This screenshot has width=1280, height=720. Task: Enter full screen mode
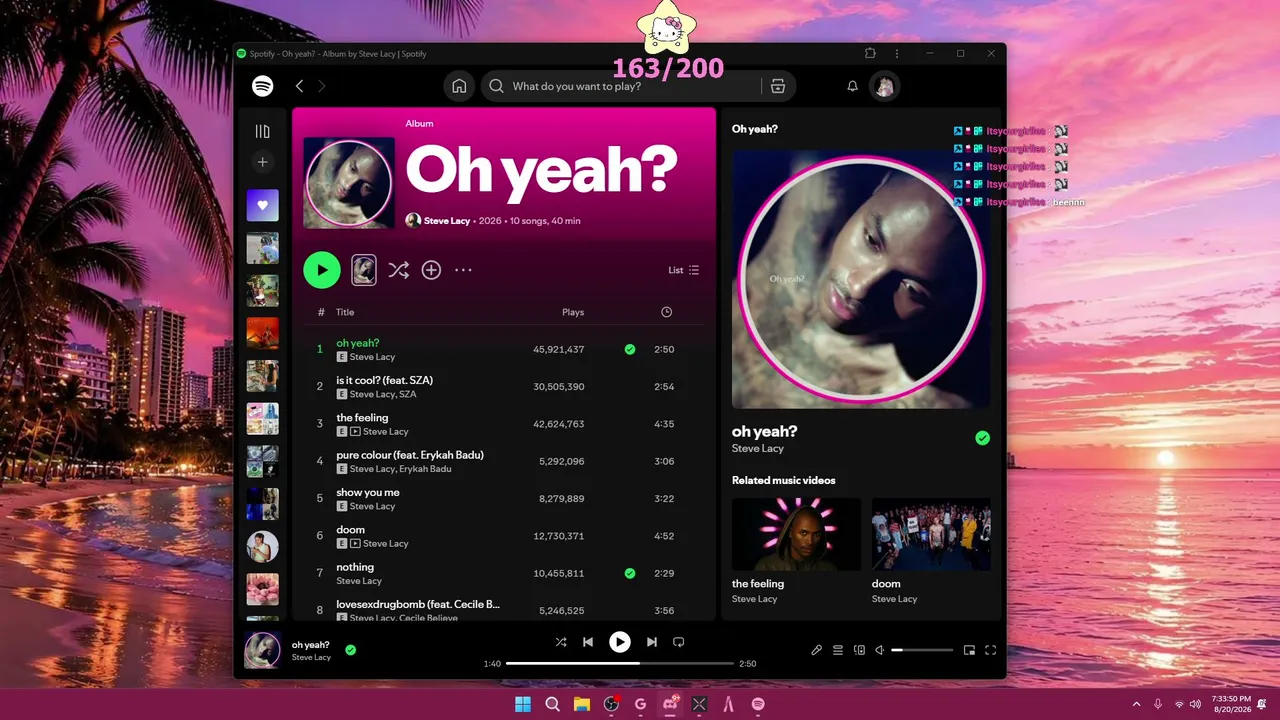[x=991, y=650]
